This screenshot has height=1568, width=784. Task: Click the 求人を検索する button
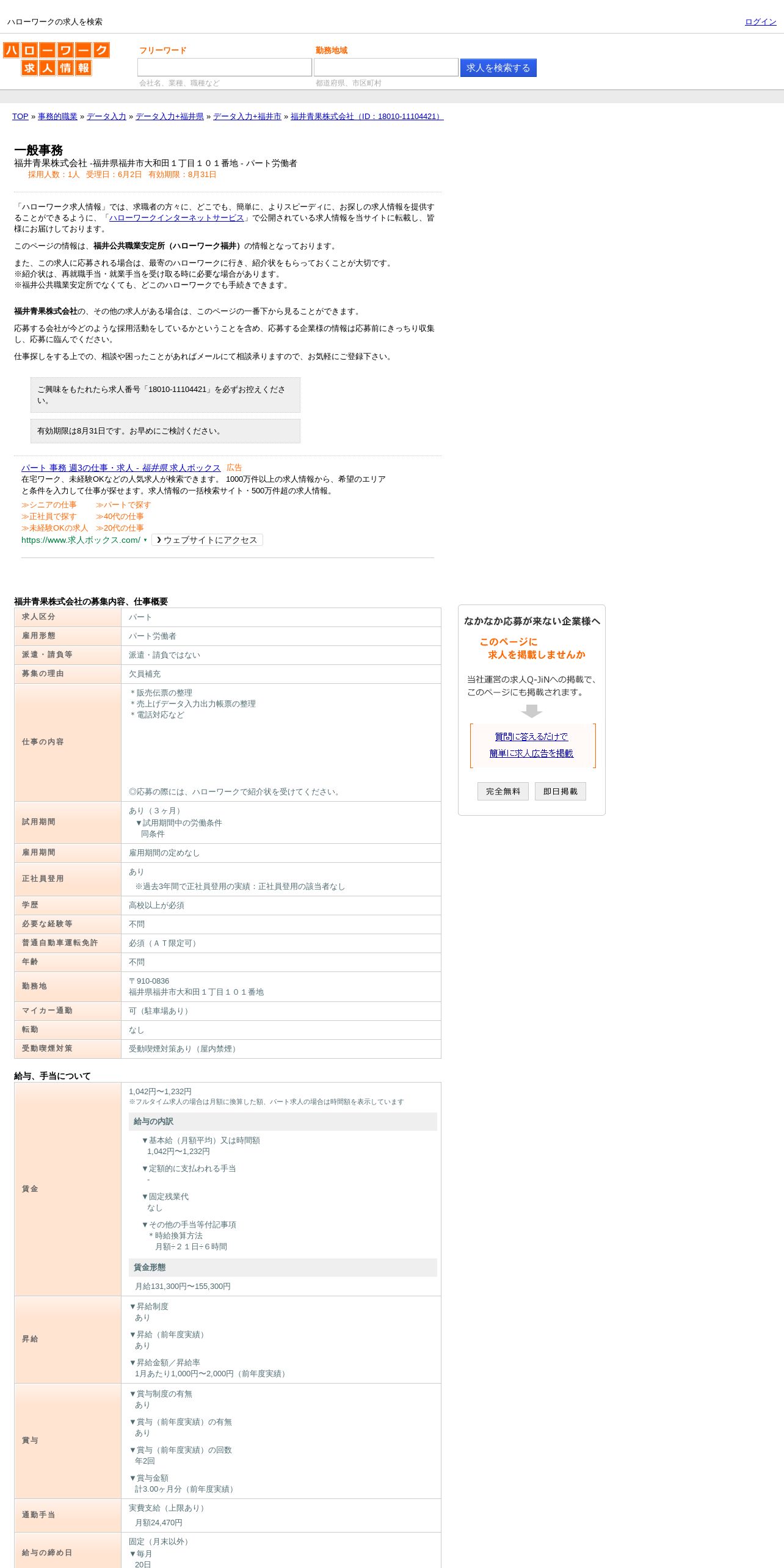pyautogui.click(x=498, y=68)
